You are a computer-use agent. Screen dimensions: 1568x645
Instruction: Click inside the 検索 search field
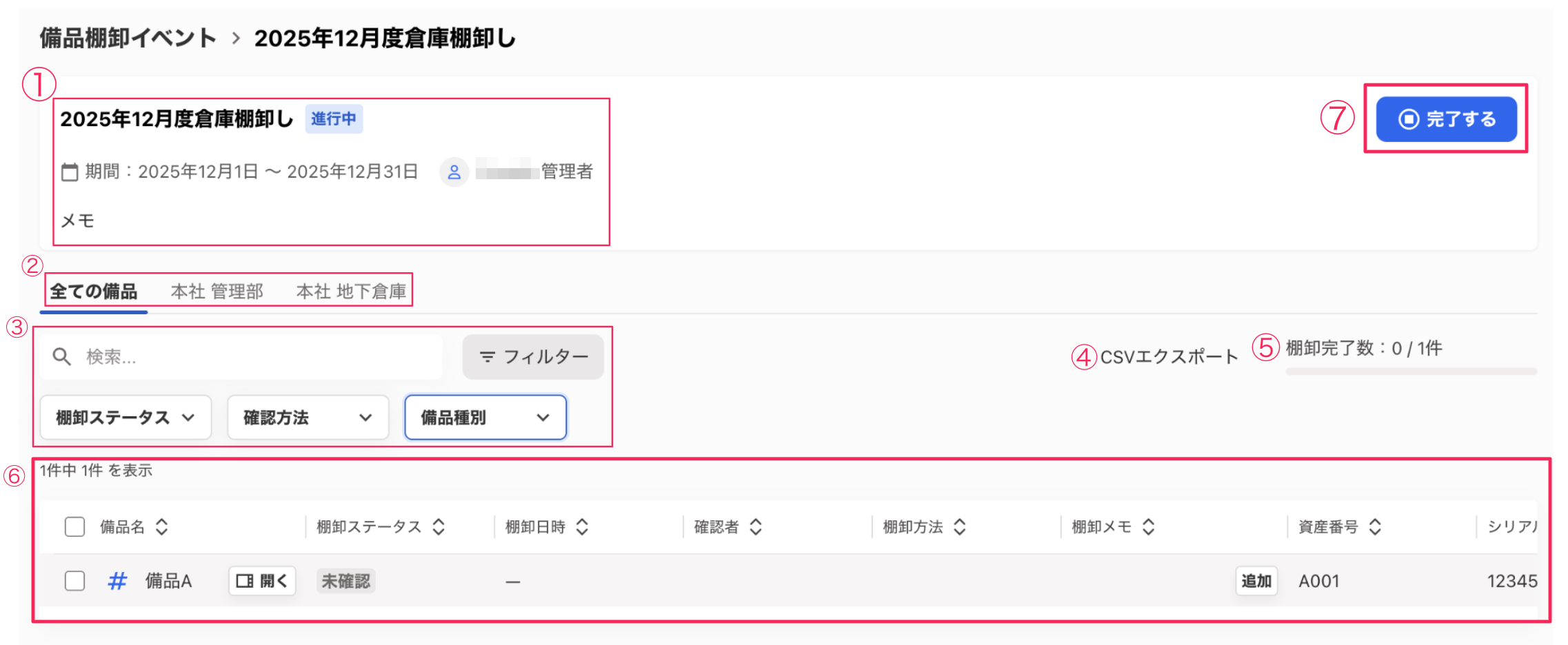pos(241,356)
